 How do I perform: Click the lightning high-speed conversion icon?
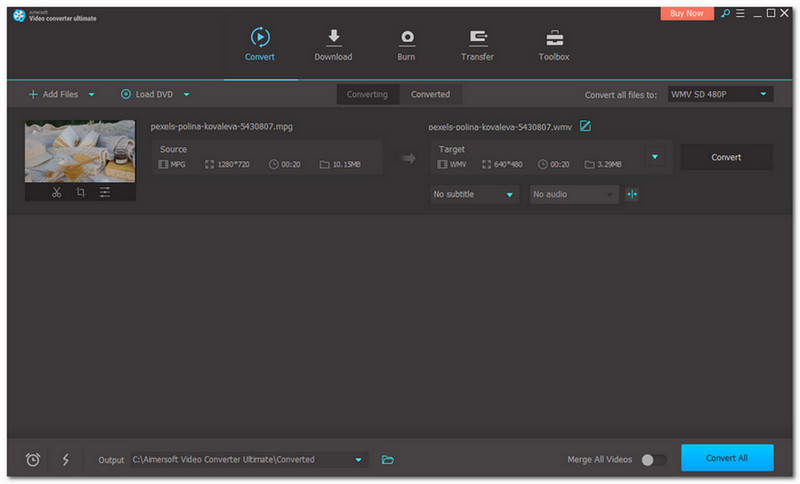[x=66, y=459]
